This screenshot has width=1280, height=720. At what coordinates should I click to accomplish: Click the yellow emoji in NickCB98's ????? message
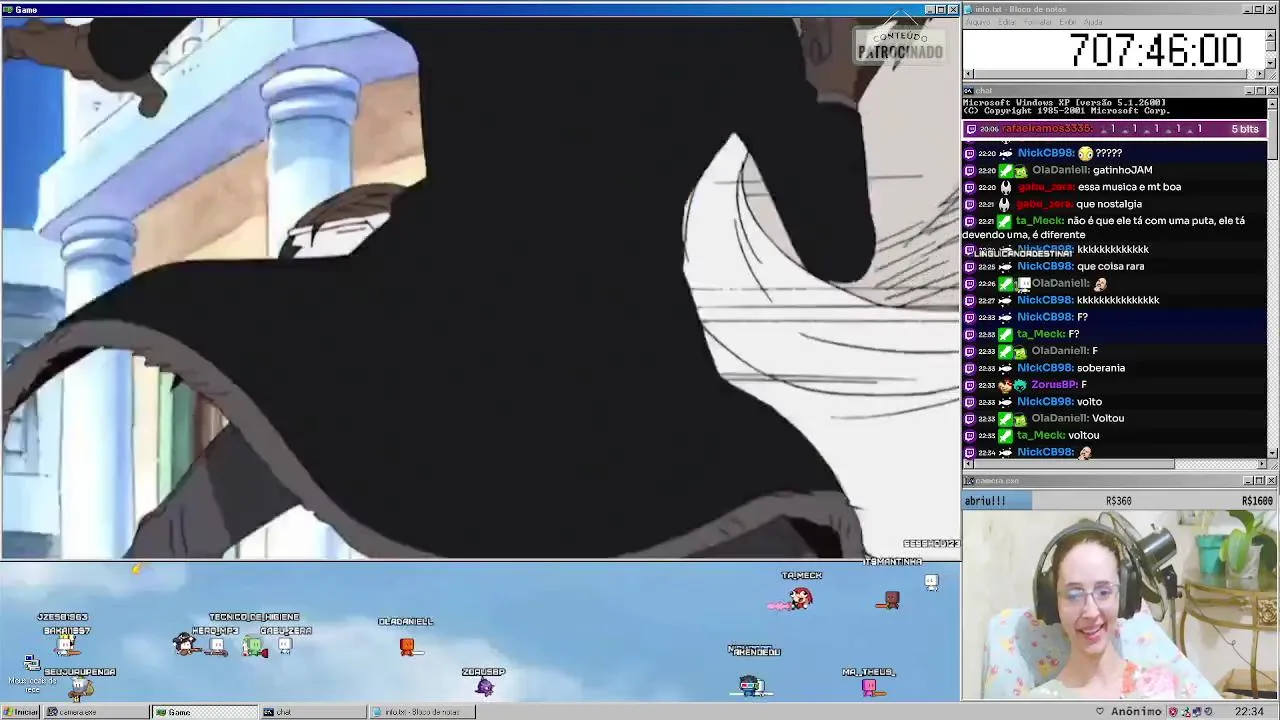tap(1085, 153)
